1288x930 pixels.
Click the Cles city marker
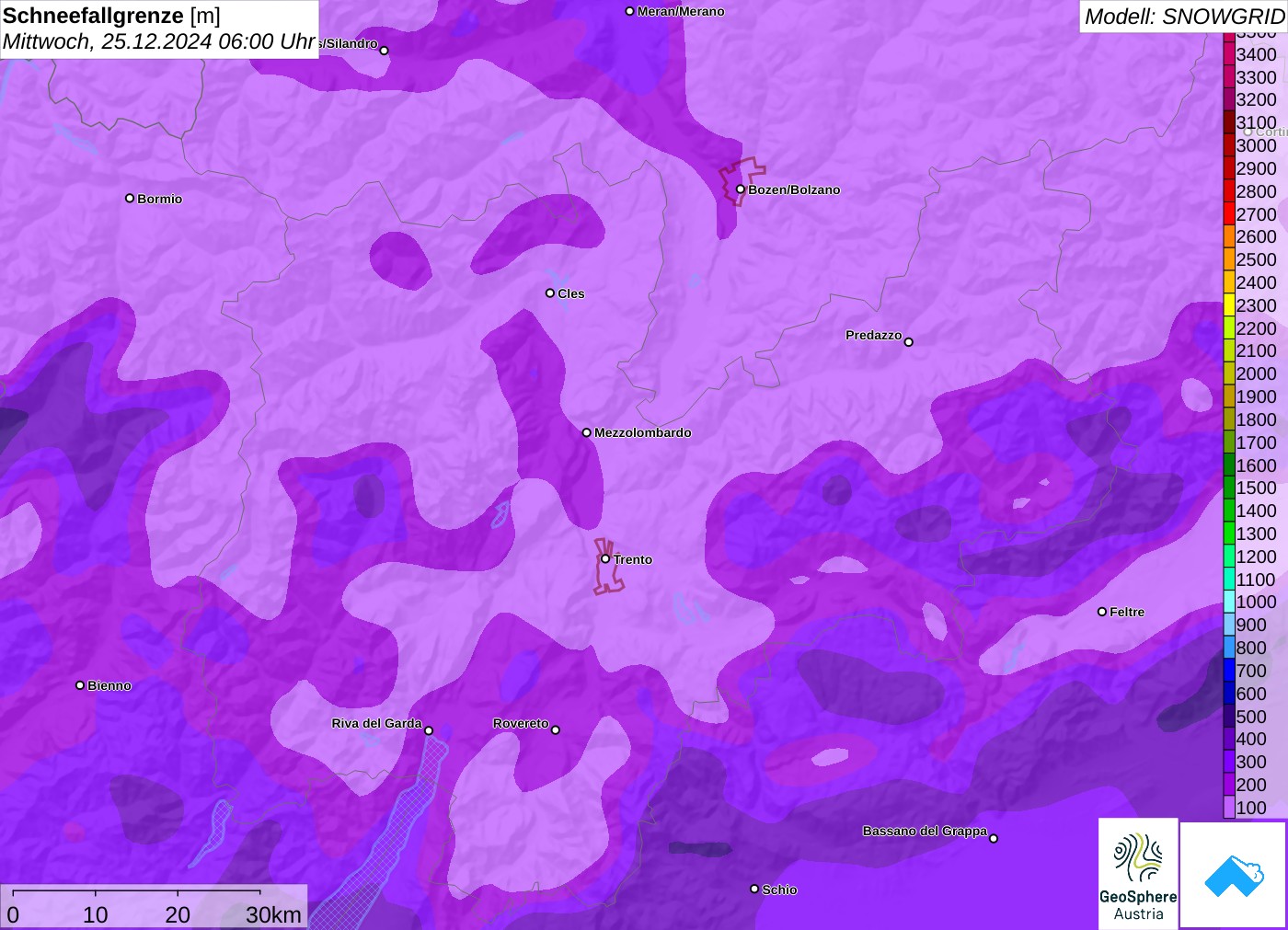[x=550, y=293]
